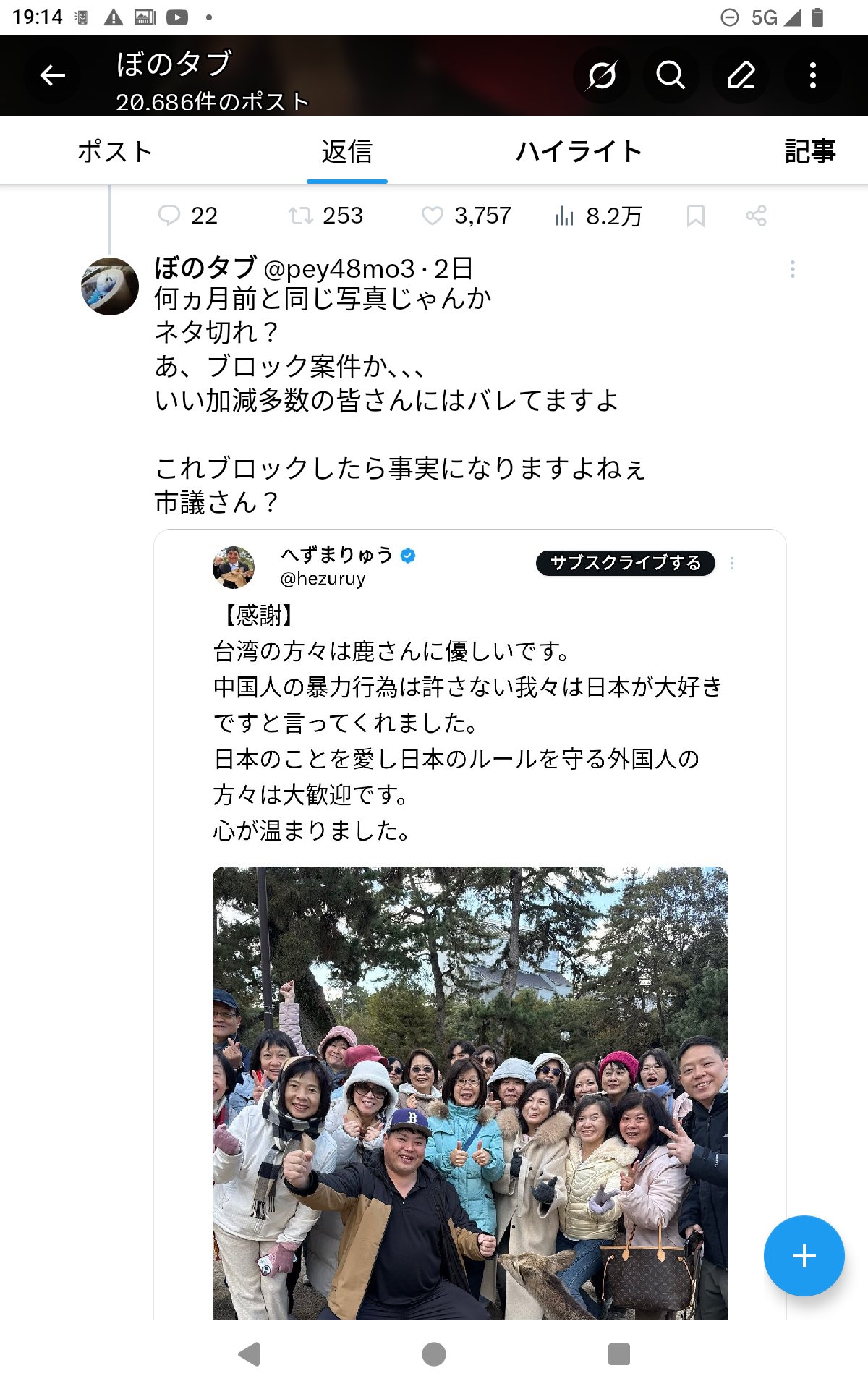Bookmark the post via the bookmark icon
This screenshot has height=1389, width=868.
[x=696, y=216]
